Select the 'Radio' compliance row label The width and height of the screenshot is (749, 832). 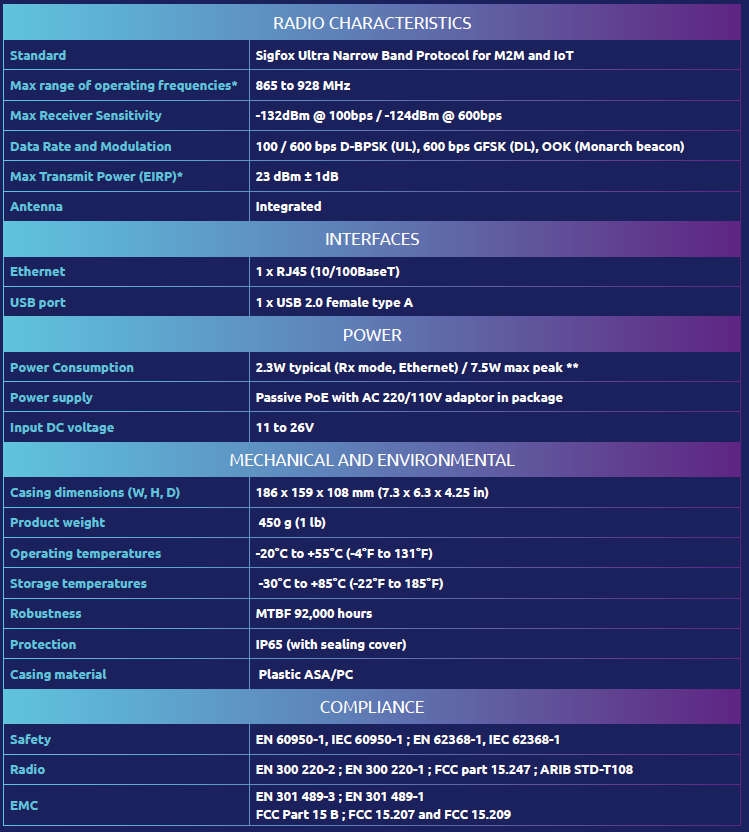tap(28, 770)
